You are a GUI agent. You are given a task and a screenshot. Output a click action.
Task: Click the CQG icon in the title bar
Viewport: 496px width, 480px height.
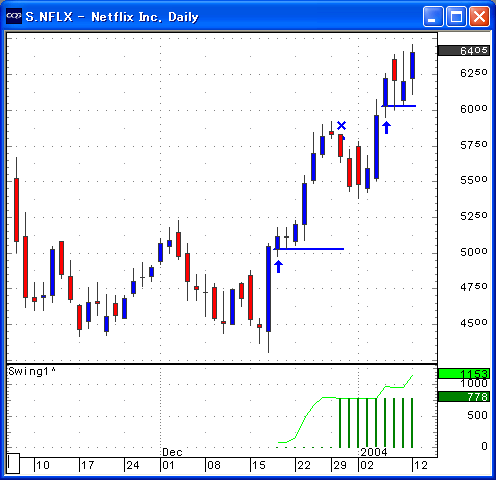[x=14, y=16]
